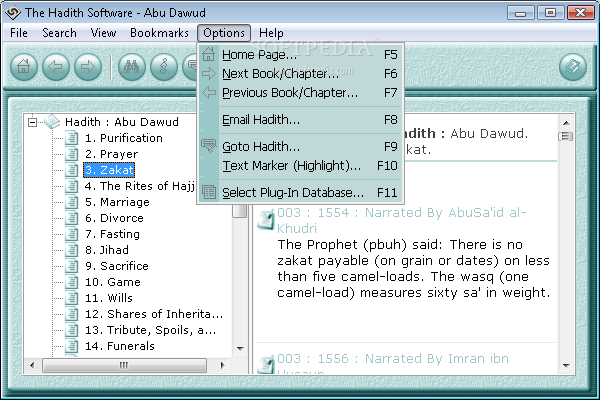Click the info toolbar icon

(164, 67)
